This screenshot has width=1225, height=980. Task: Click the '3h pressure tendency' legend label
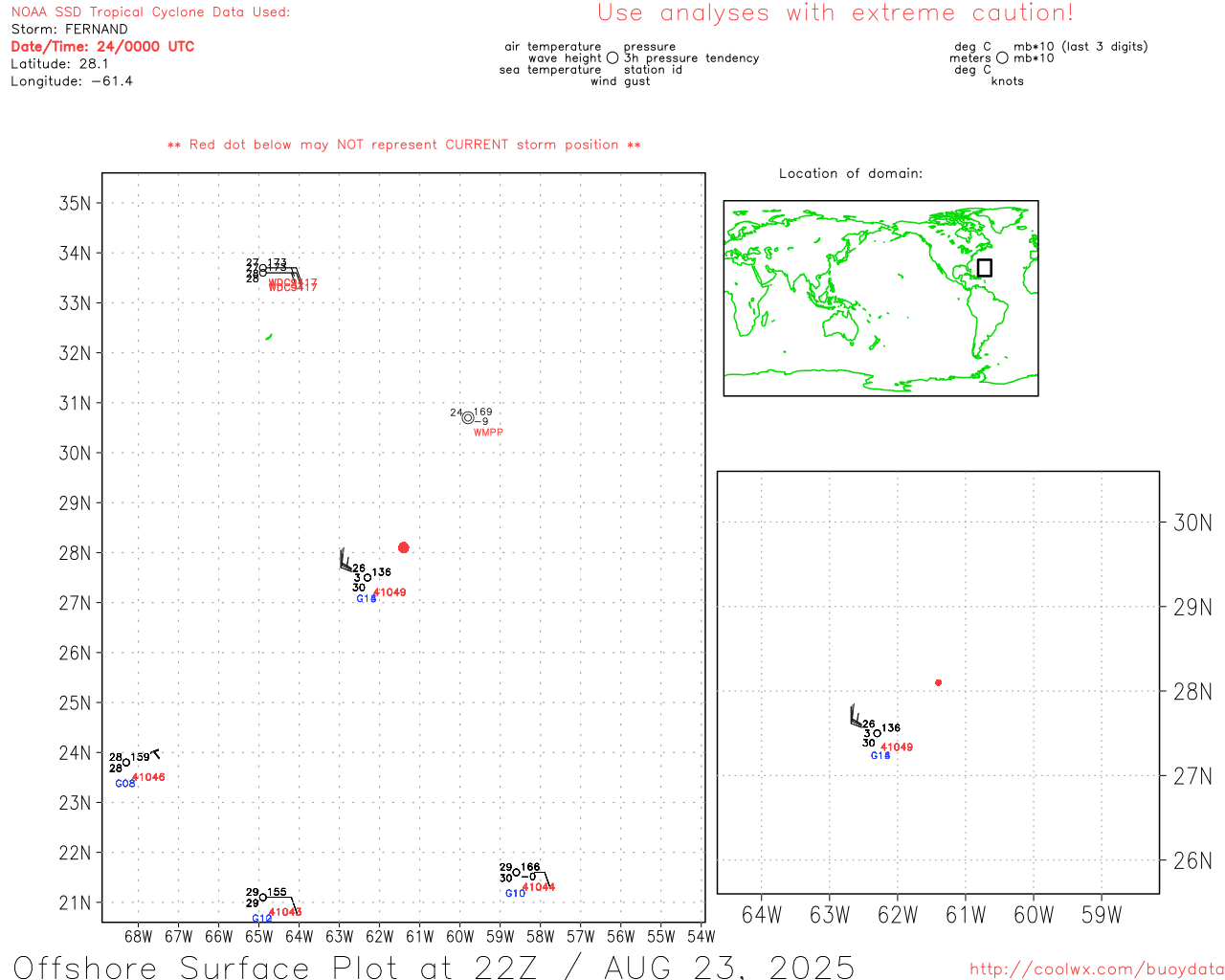[692, 58]
